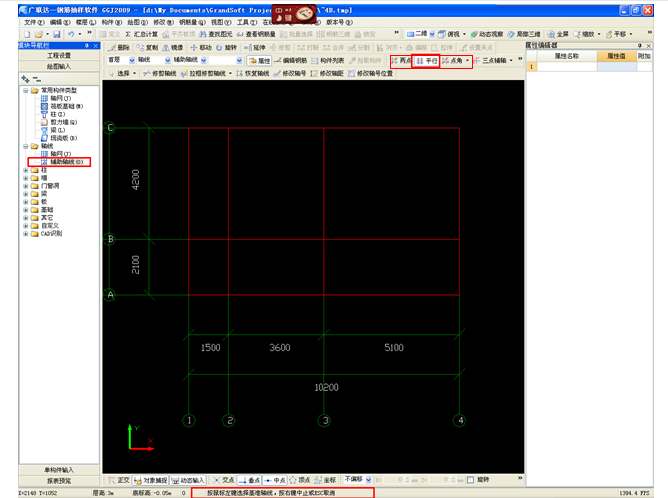Viewport: 668px width, 498px height.
Task: Click the 报表预览 report preview button
Action: [59, 481]
